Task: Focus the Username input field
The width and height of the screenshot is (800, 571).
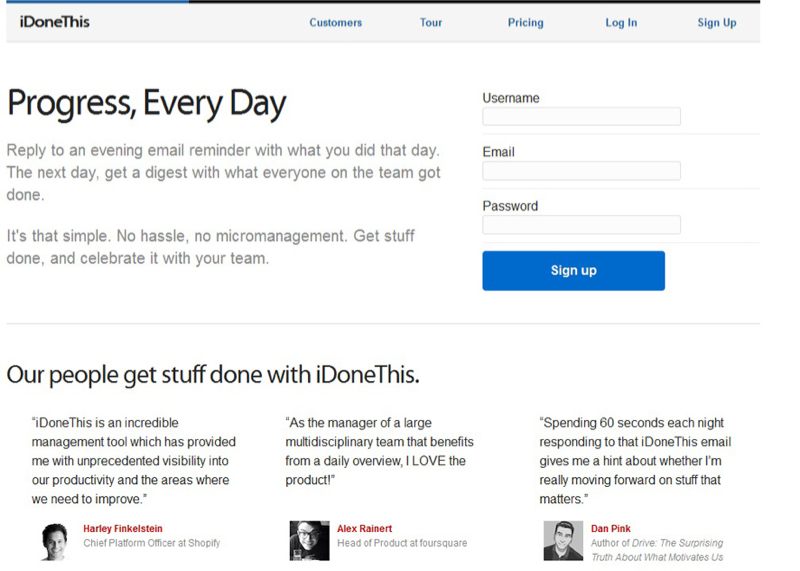Action: coord(581,116)
